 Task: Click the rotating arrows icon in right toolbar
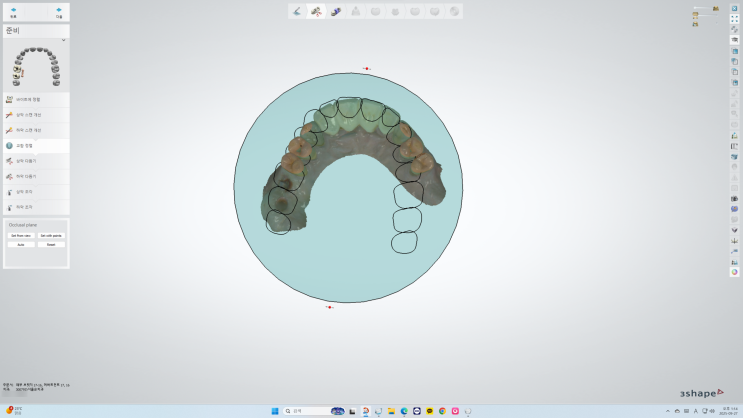734,29
